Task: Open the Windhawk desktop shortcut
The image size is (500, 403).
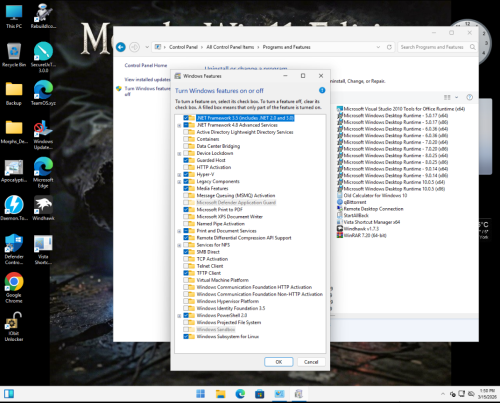Action: pyautogui.click(x=43, y=208)
